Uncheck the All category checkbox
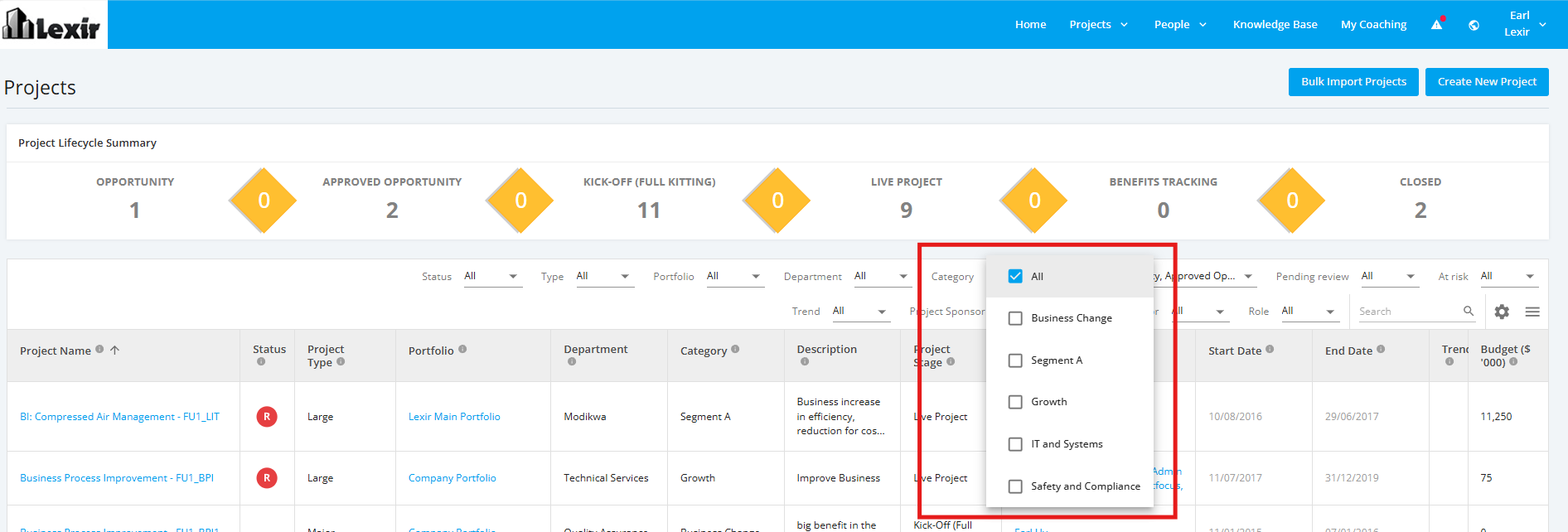1568x532 pixels. pos(1015,276)
